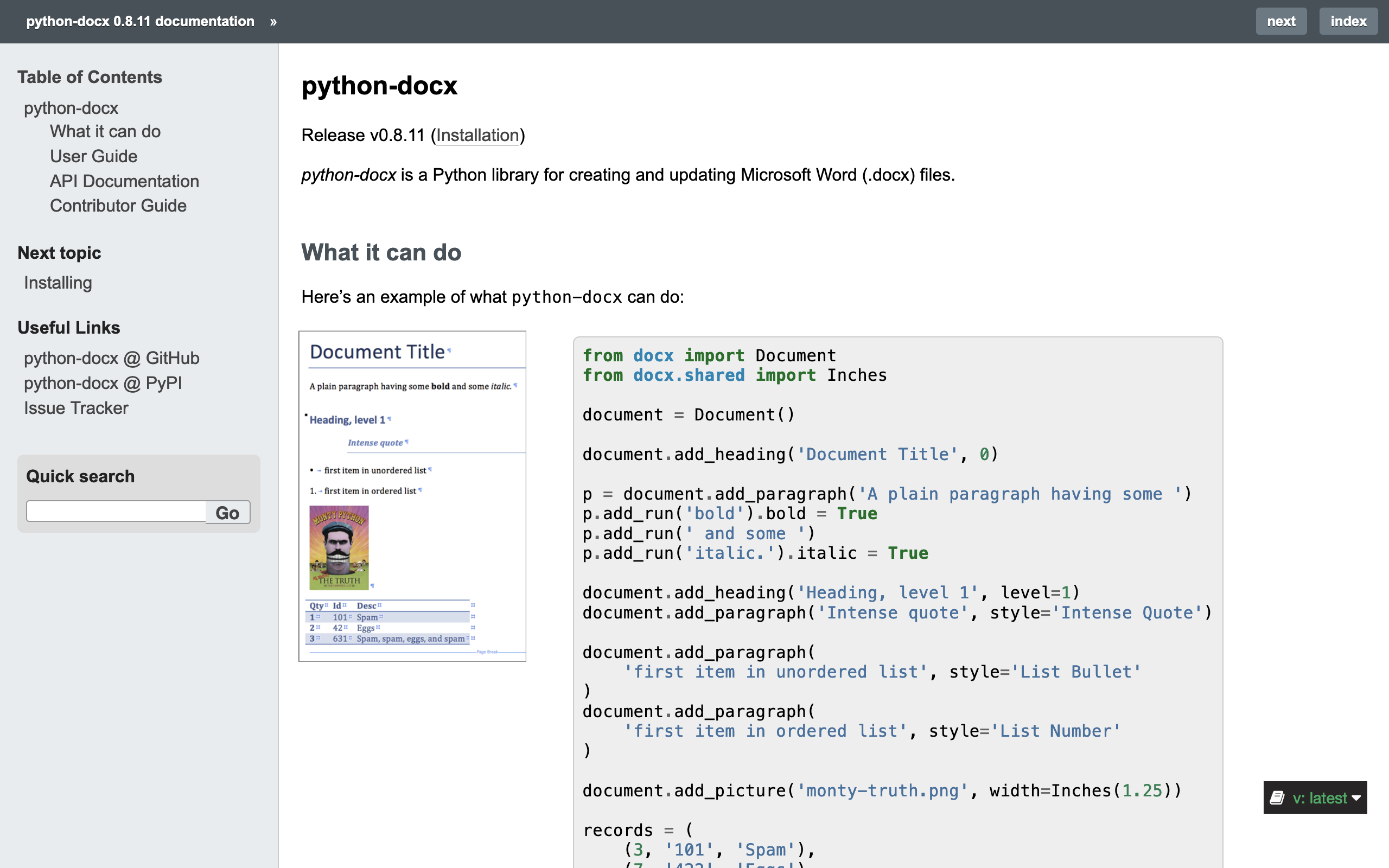
Task: Click the Issue Tracker link
Action: coord(75,408)
